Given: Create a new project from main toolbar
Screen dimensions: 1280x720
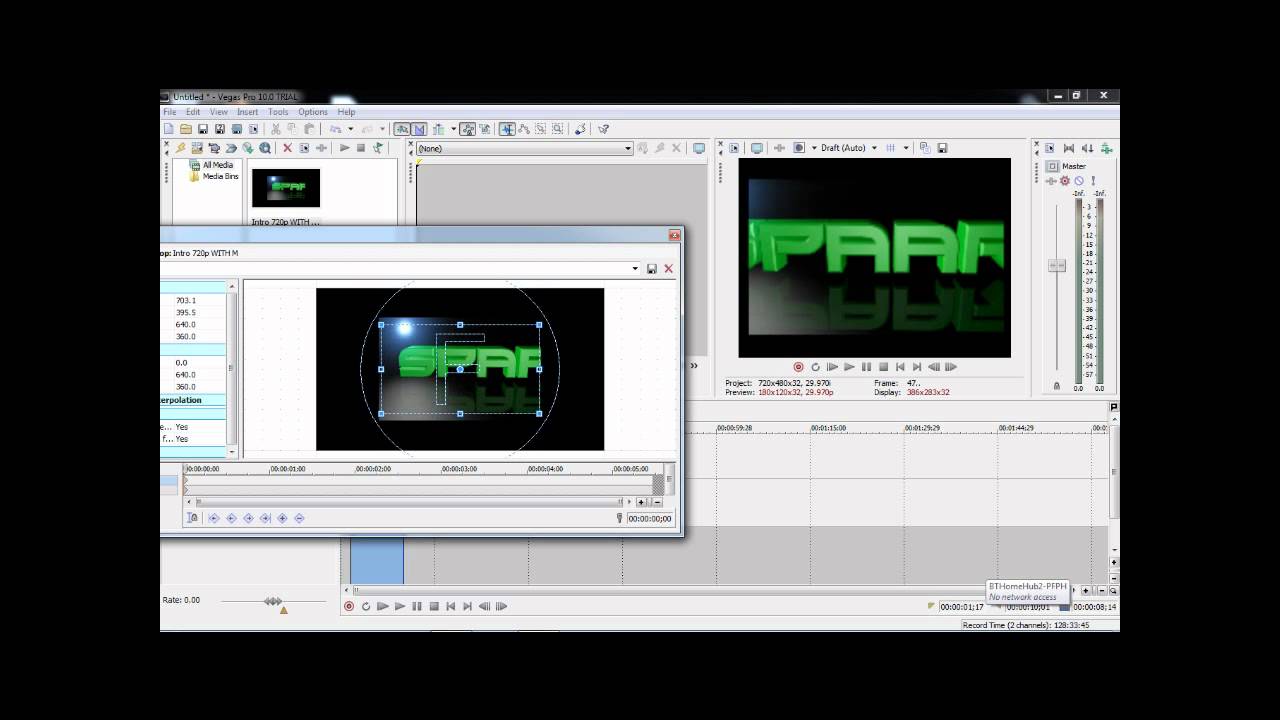Looking at the screenshot, I should (x=168, y=129).
